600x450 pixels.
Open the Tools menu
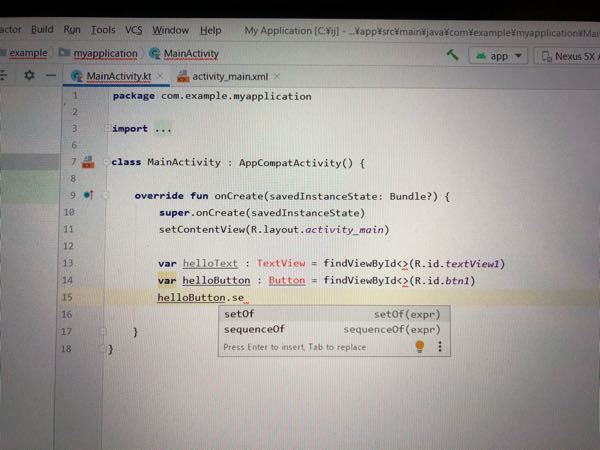pyautogui.click(x=103, y=30)
